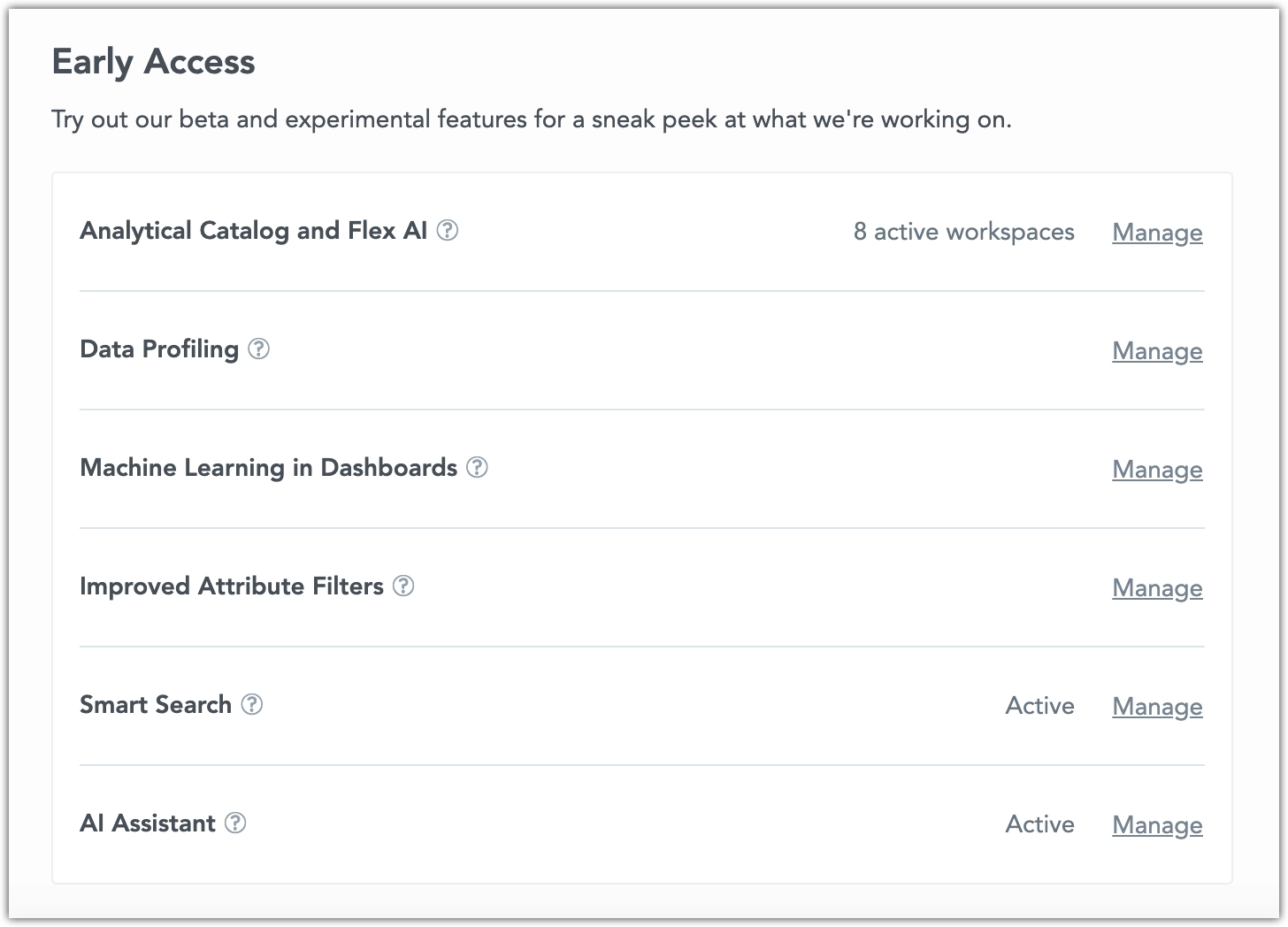Select the Smart Search feature label
This screenshot has width=1288, height=927.
pyautogui.click(x=155, y=705)
